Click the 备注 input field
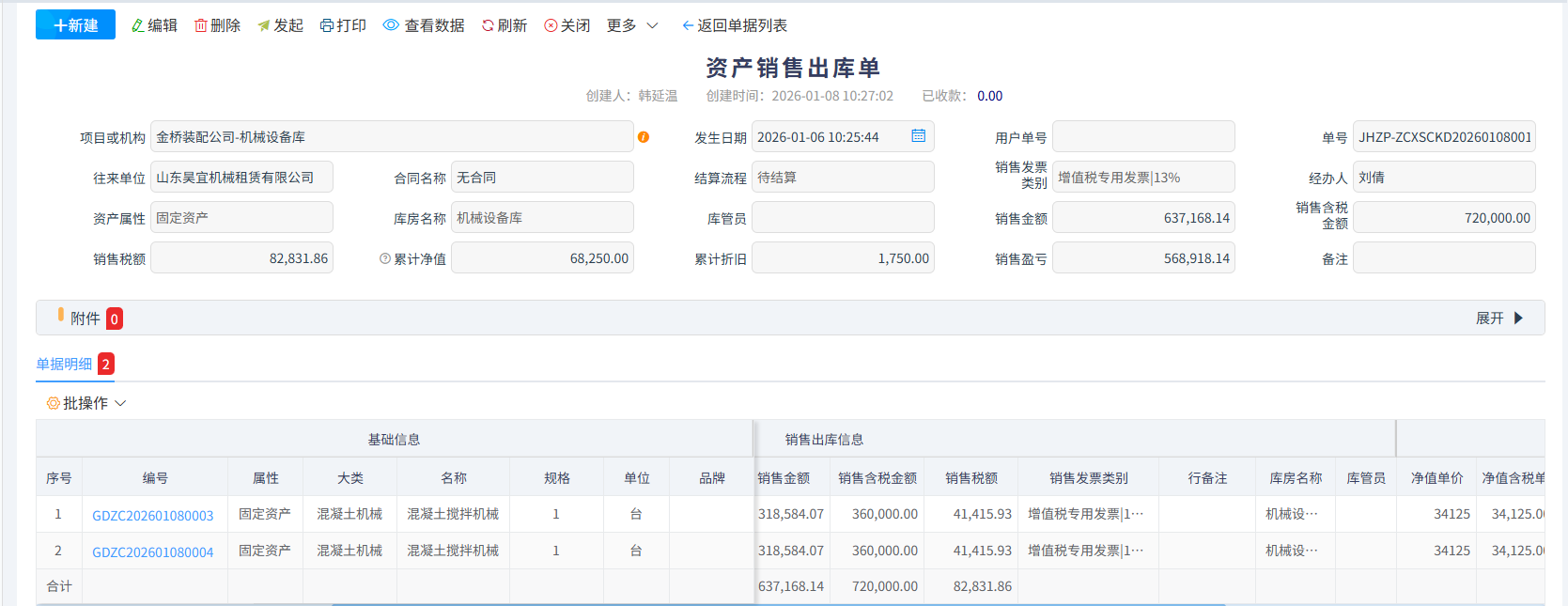The width and height of the screenshot is (1568, 606). (x=1443, y=258)
